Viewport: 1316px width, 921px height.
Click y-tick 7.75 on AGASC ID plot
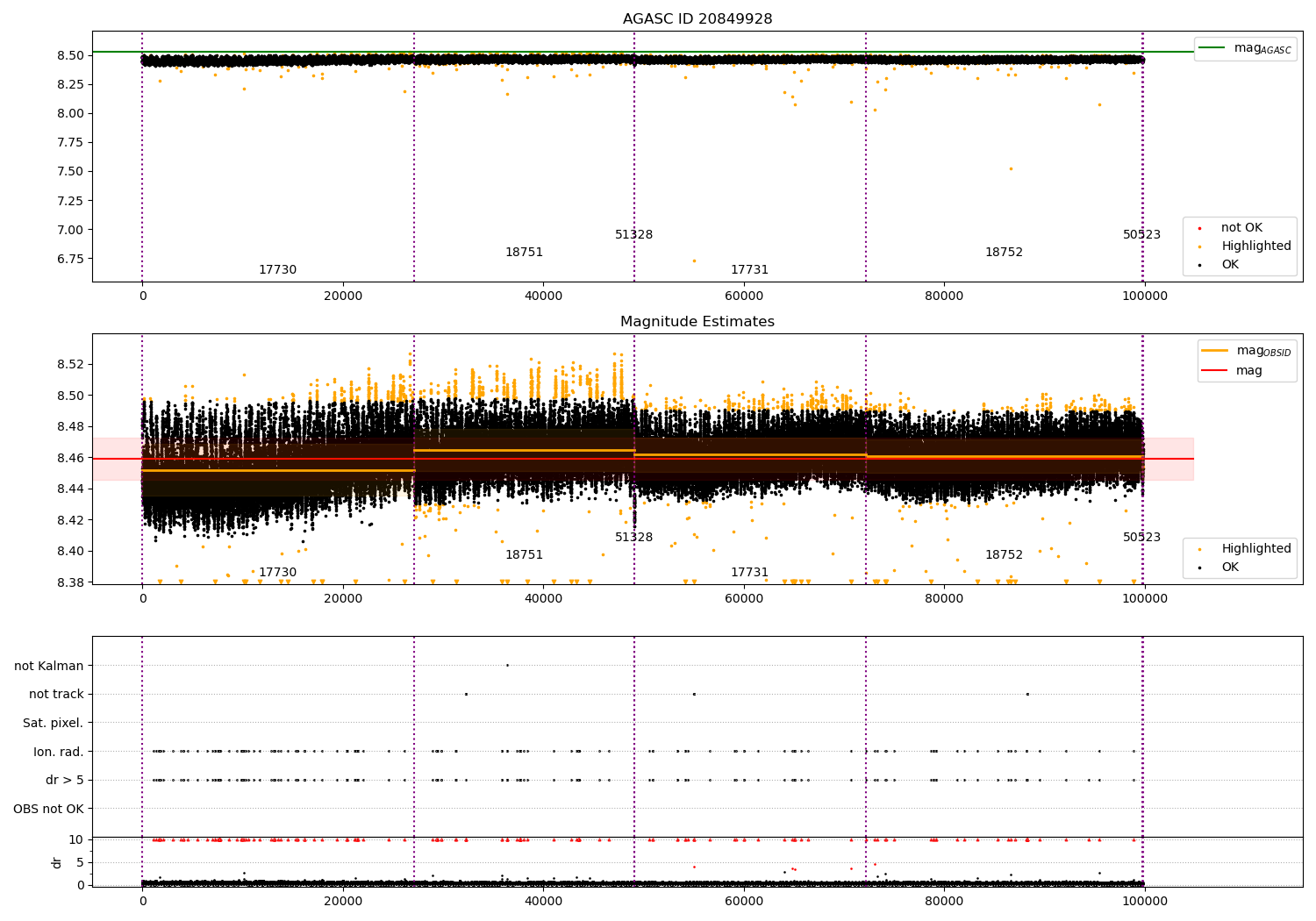[69, 142]
